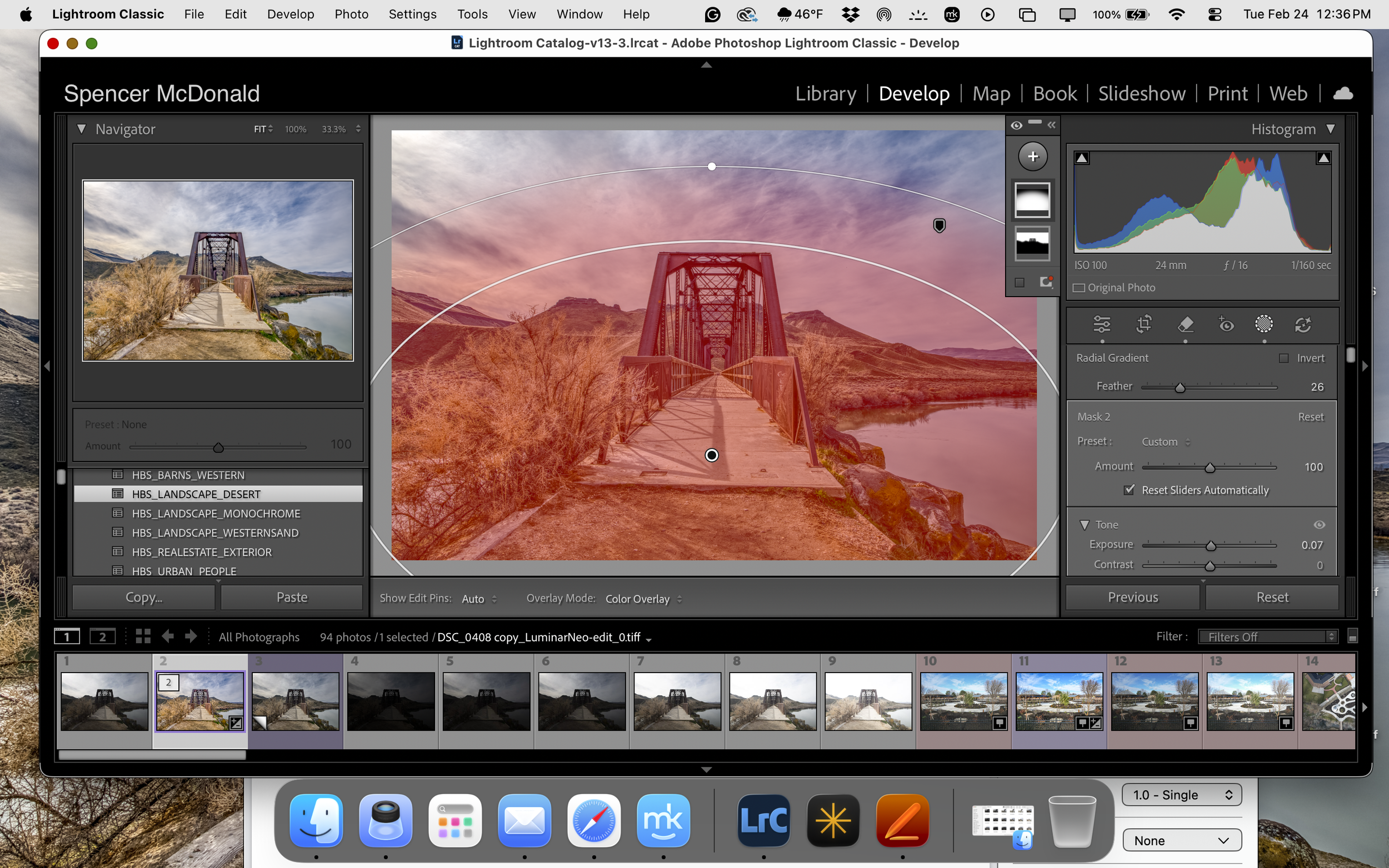Image resolution: width=1389 pixels, height=868 pixels.
Task: Click the Previous button
Action: click(1132, 597)
